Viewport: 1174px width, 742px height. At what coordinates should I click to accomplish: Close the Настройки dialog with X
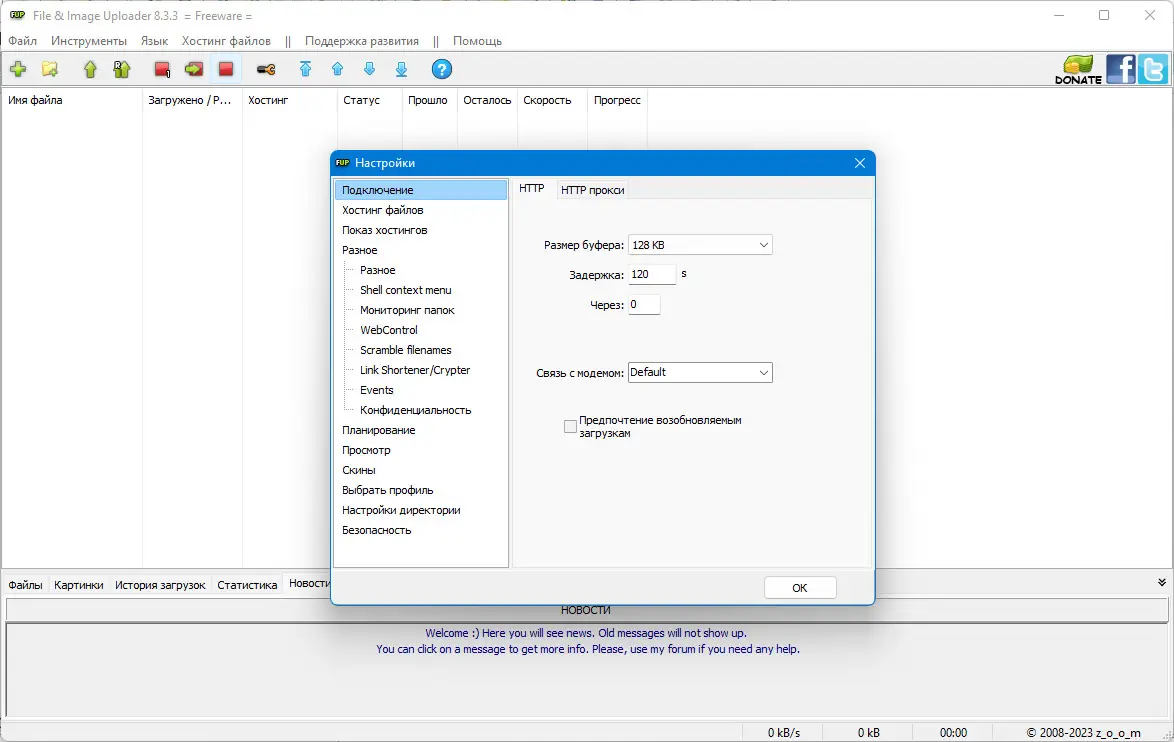(x=860, y=163)
